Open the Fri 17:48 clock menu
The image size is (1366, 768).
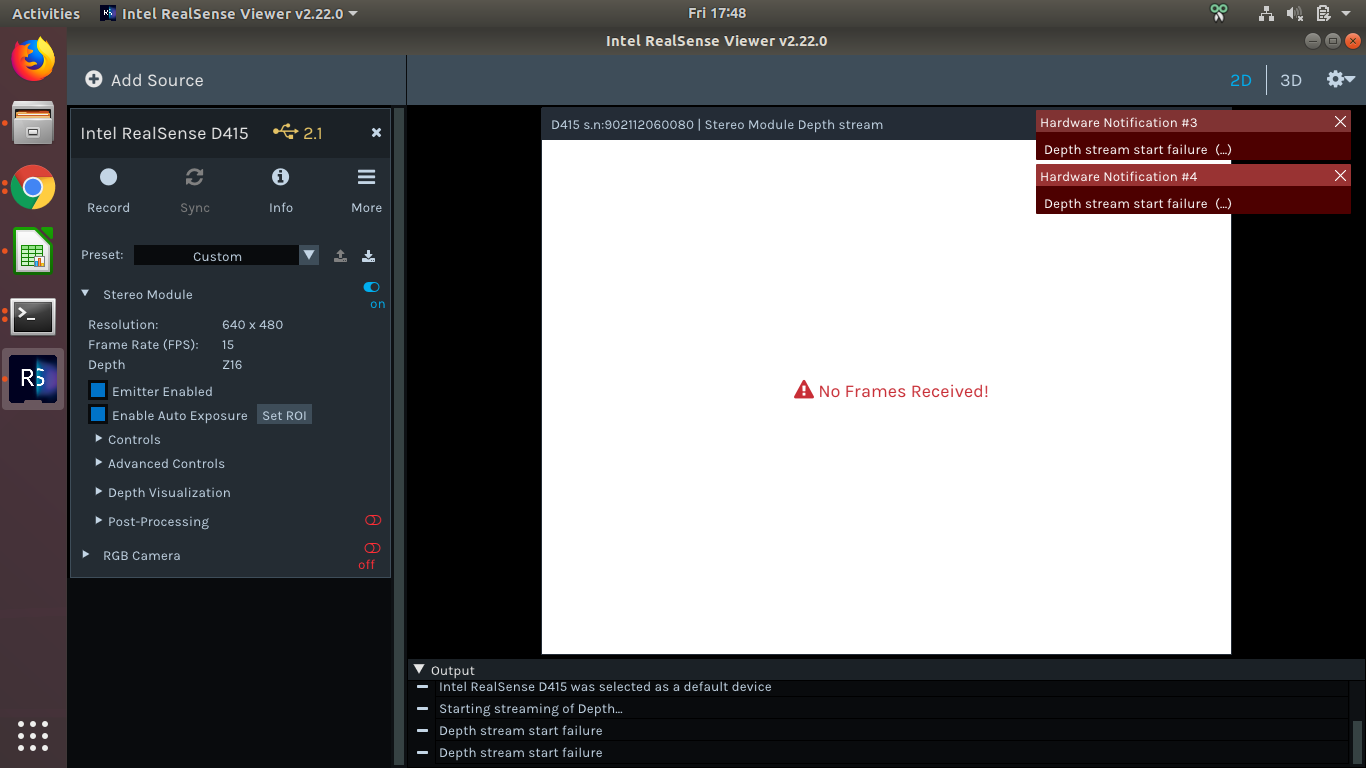(717, 13)
